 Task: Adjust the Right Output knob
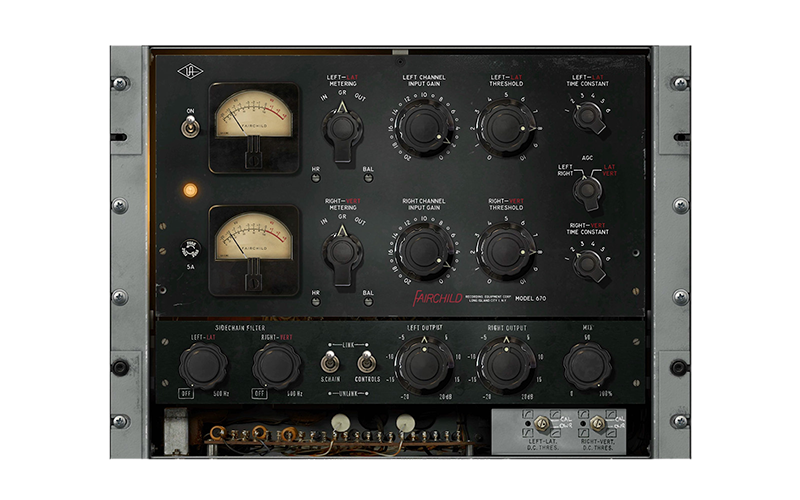click(506, 365)
